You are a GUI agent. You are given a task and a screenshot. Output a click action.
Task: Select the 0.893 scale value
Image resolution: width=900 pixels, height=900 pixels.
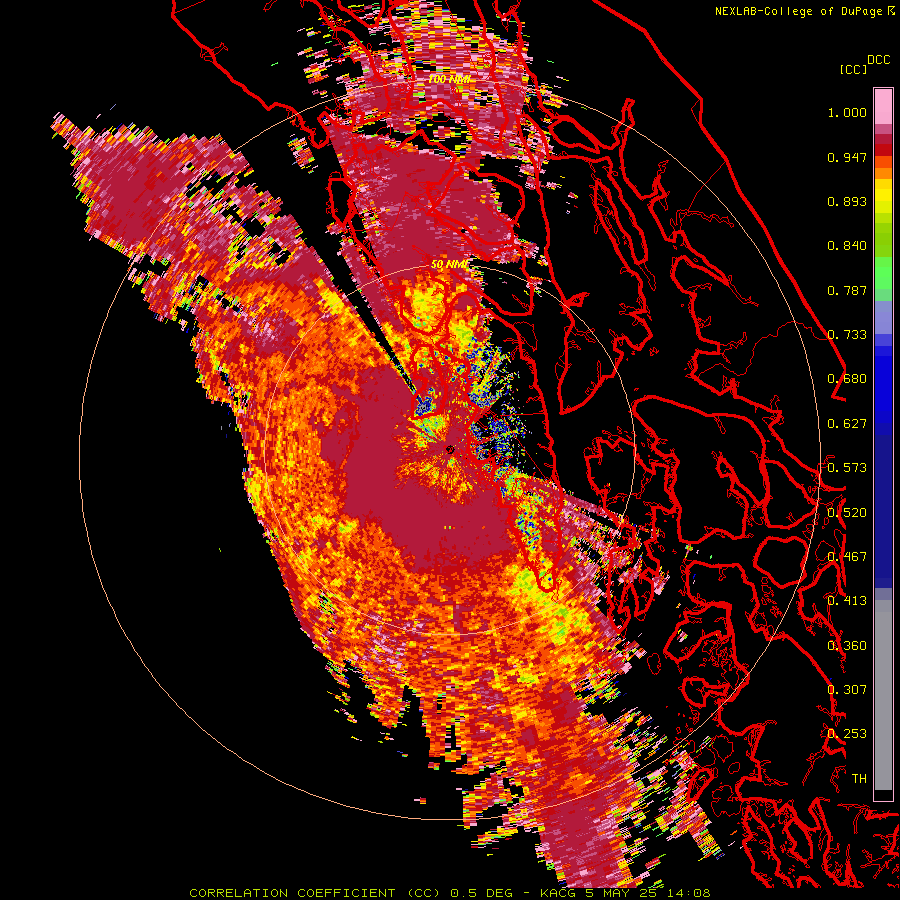coord(847,201)
